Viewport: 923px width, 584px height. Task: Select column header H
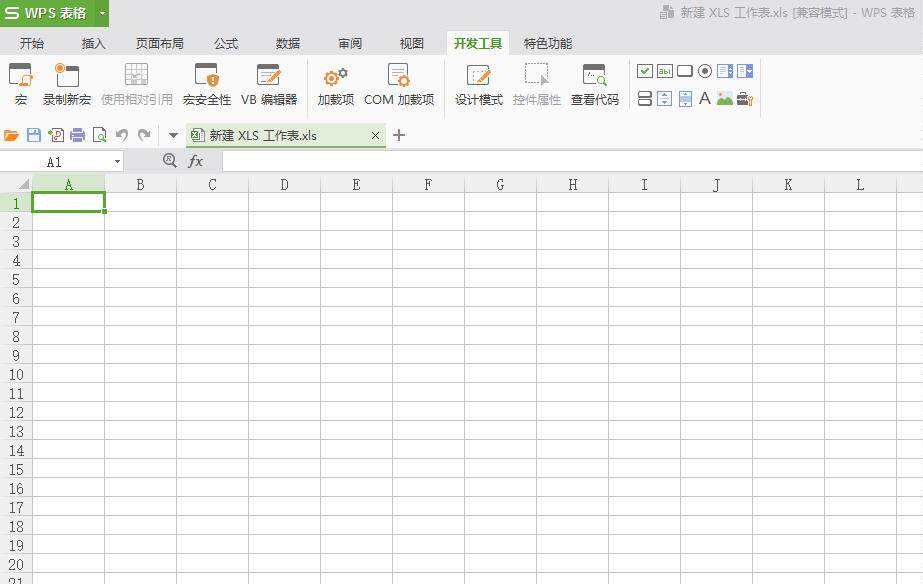click(x=572, y=185)
